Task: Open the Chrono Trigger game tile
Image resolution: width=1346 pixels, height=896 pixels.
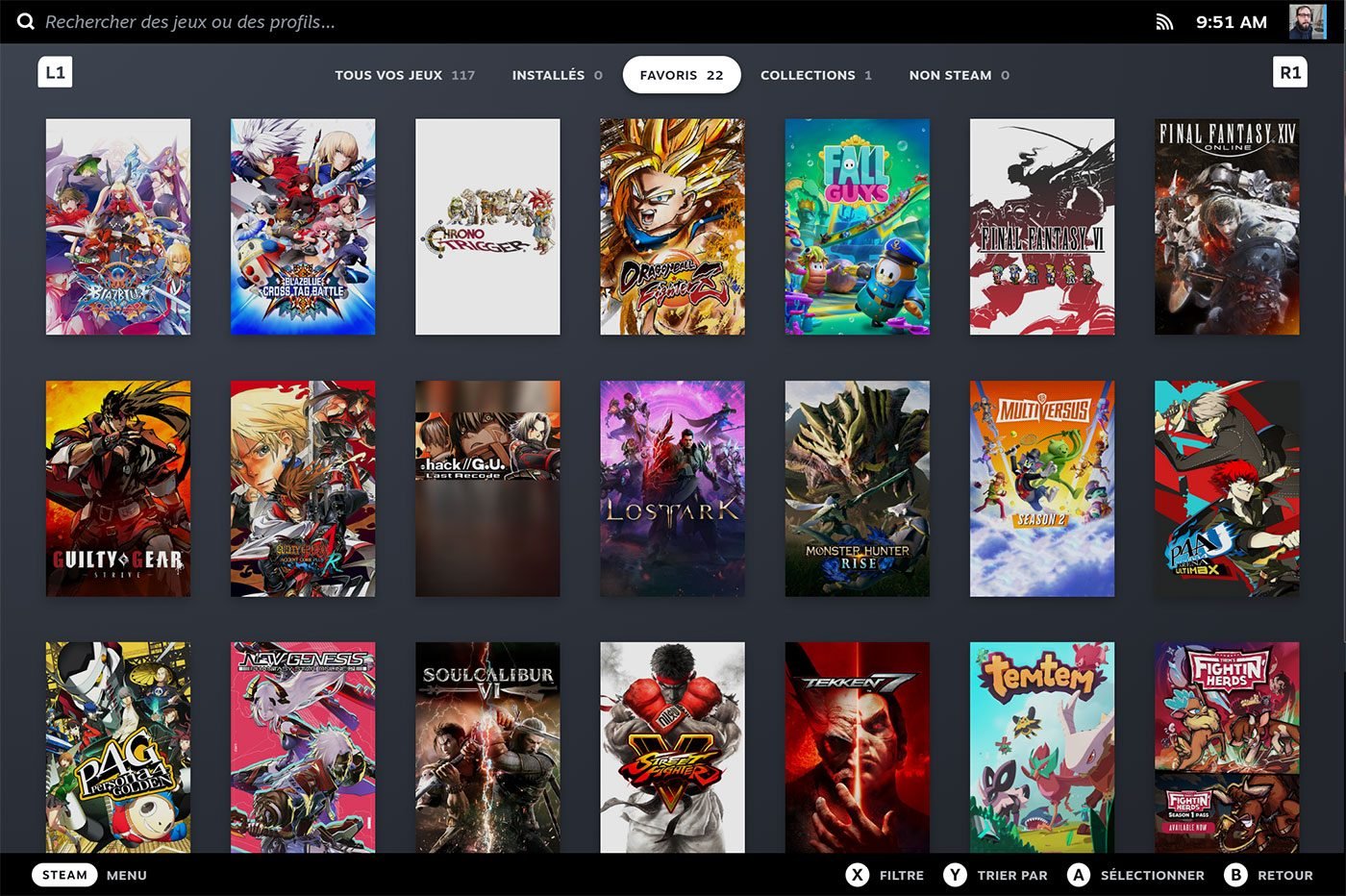Action: [x=487, y=227]
